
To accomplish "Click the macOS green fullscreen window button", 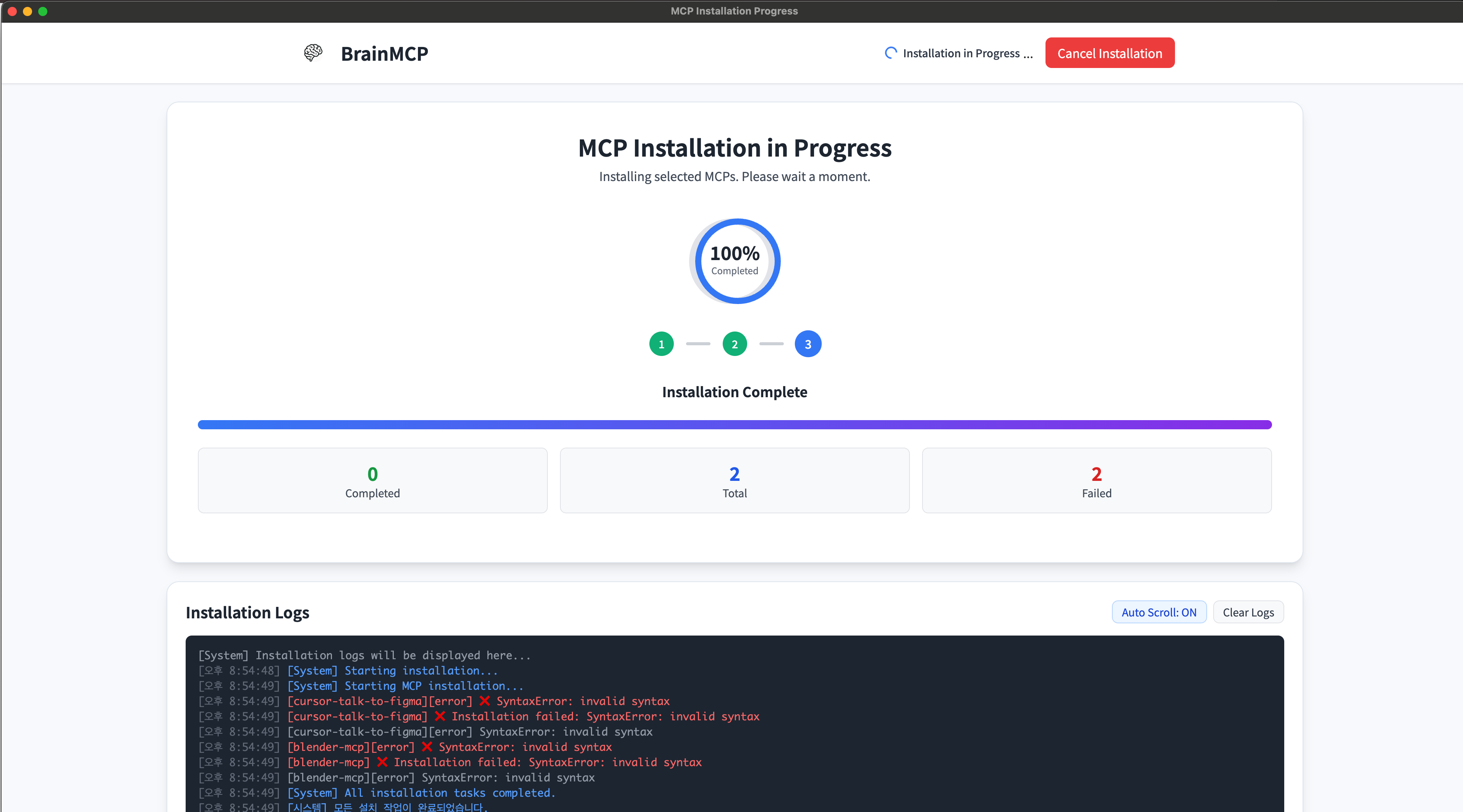I will (x=43, y=11).
